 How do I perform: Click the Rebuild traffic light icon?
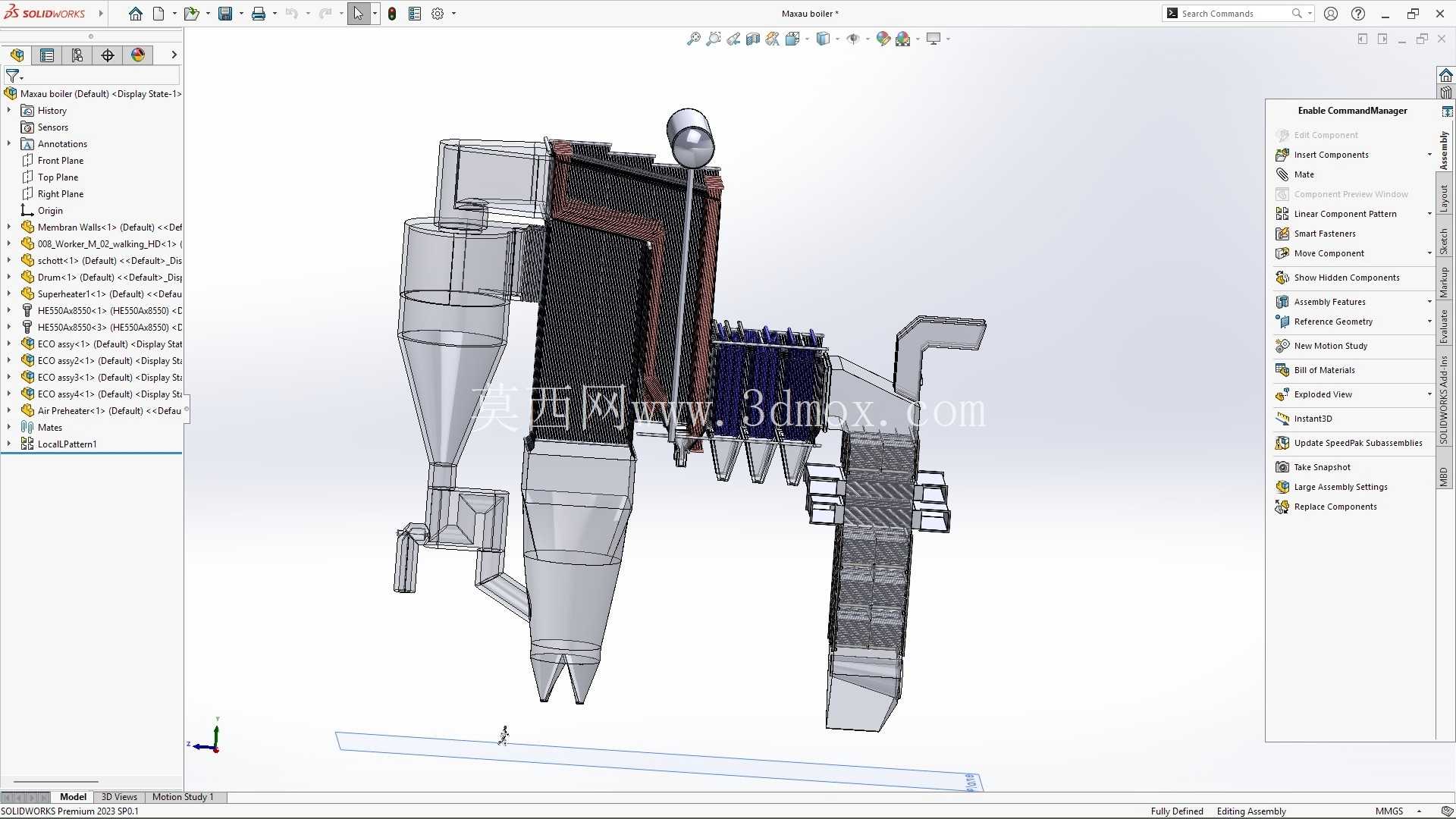tap(392, 14)
